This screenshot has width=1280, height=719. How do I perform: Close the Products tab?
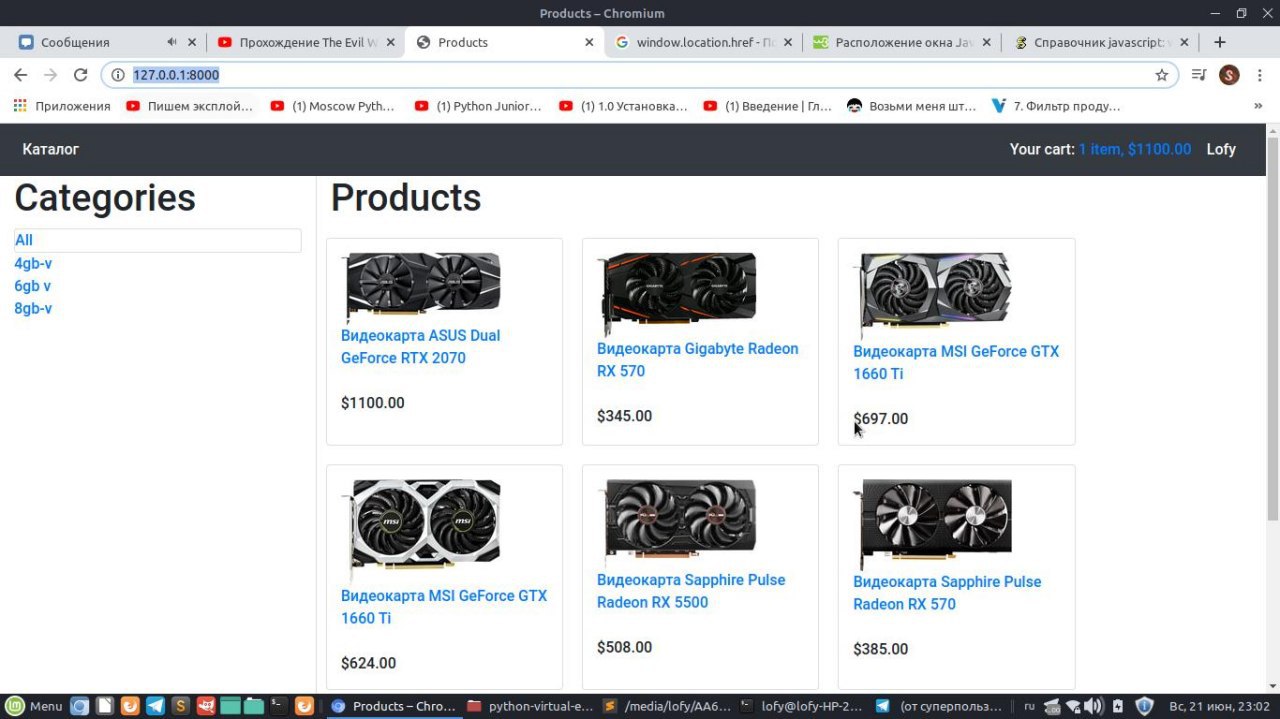[589, 42]
